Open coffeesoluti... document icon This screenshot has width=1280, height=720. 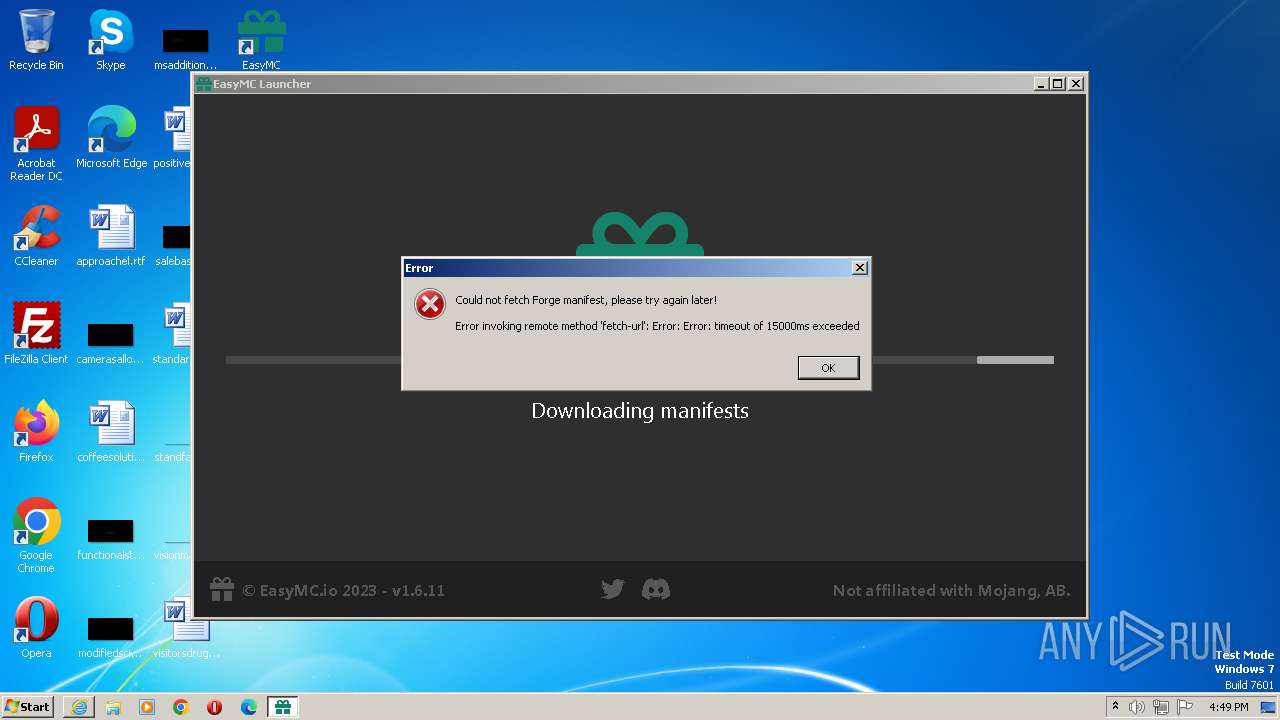[x=111, y=432]
